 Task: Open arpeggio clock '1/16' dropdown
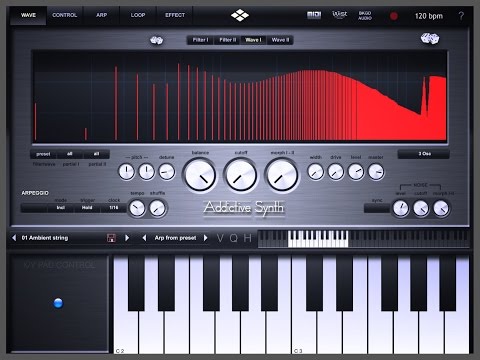114,208
